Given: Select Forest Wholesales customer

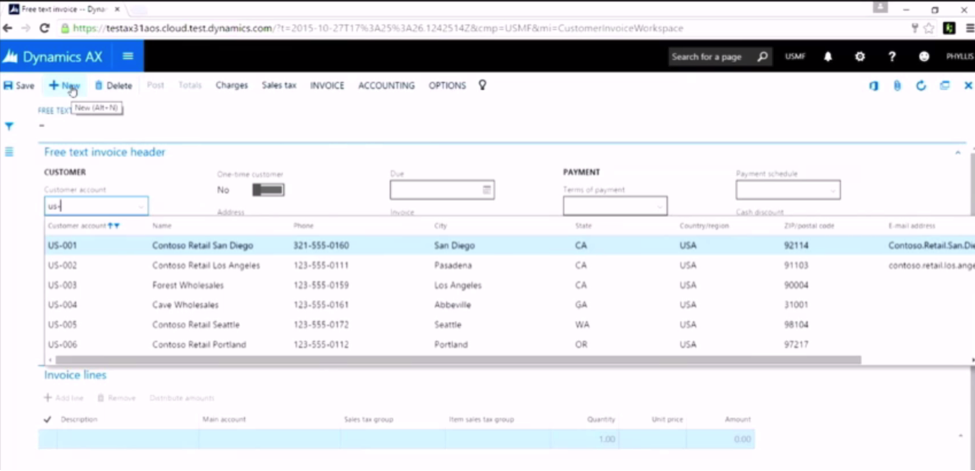Looking at the screenshot, I should [x=188, y=286].
